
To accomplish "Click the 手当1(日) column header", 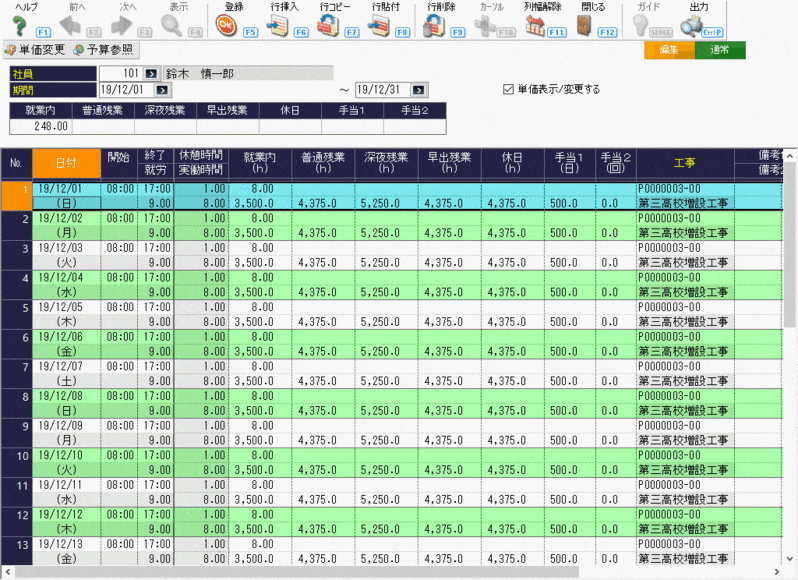I will tap(569, 163).
